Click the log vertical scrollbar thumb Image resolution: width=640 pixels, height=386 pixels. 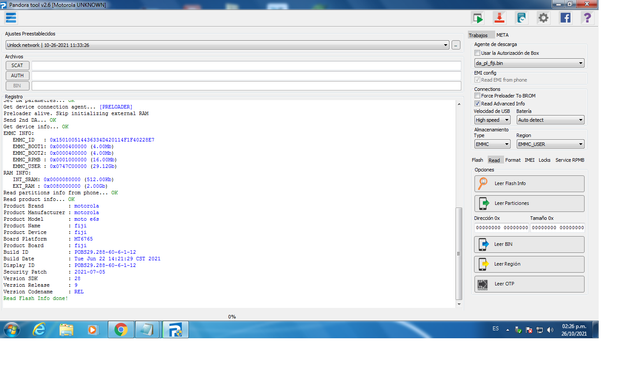(458, 253)
